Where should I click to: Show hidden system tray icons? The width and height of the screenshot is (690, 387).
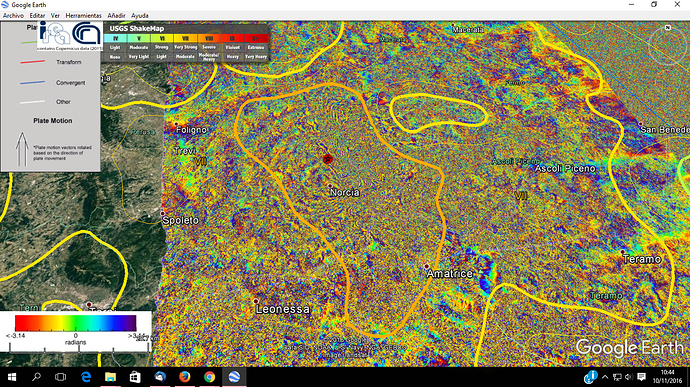pos(605,377)
